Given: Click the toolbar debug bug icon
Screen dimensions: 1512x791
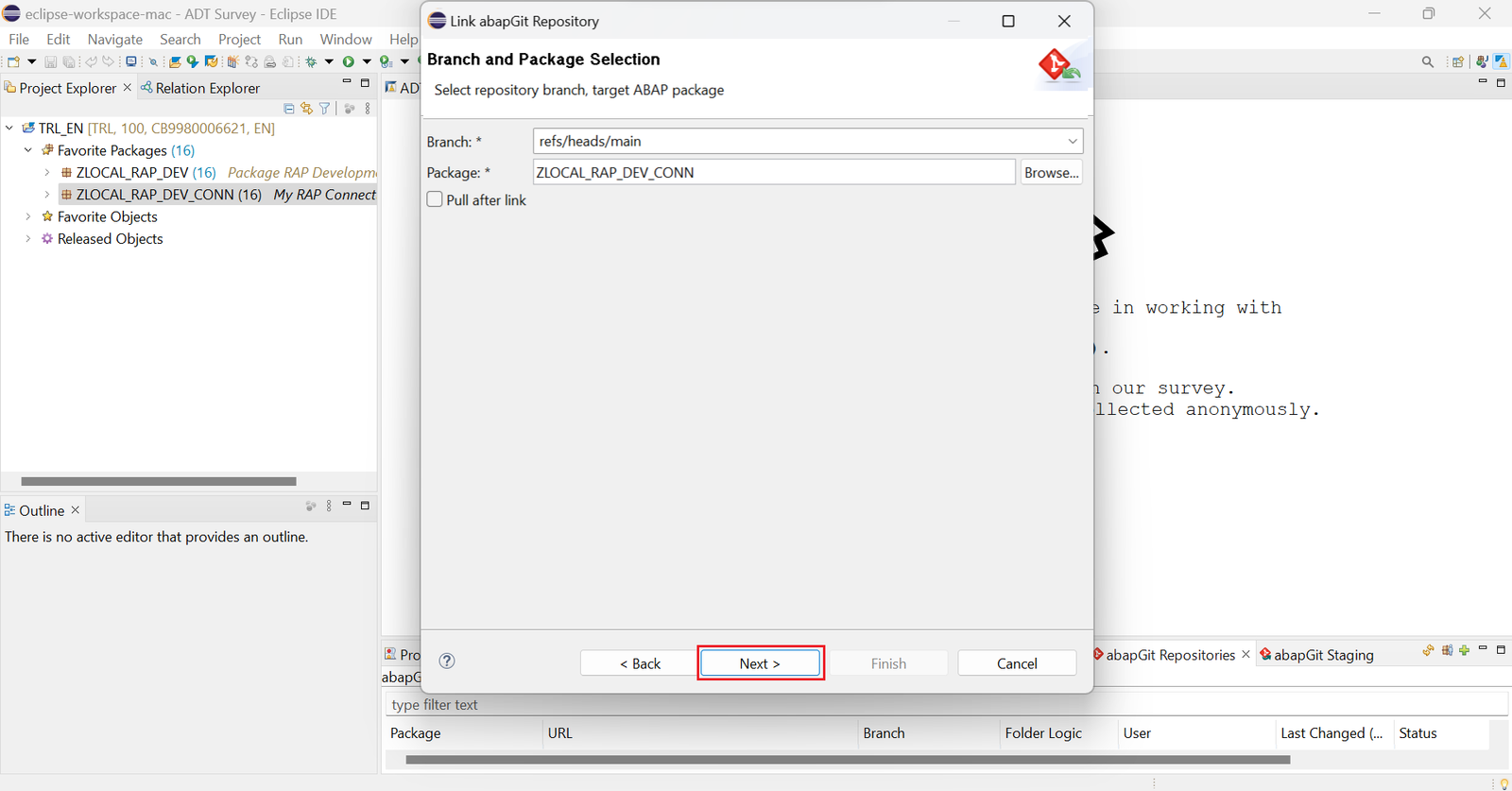Looking at the screenshot, I should click(311, 61).
